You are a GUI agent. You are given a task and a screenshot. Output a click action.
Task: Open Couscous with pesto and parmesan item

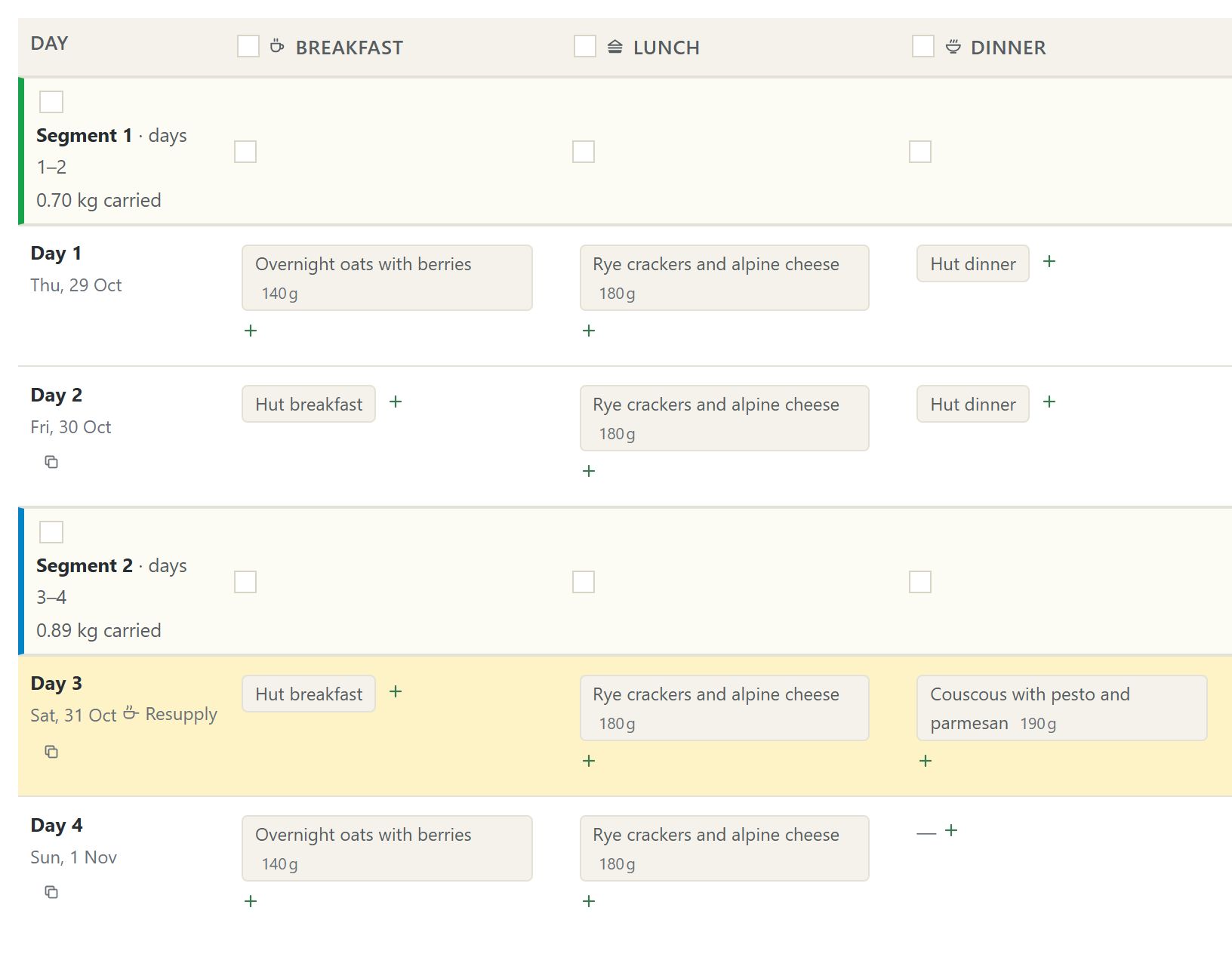pos(1062,708)
